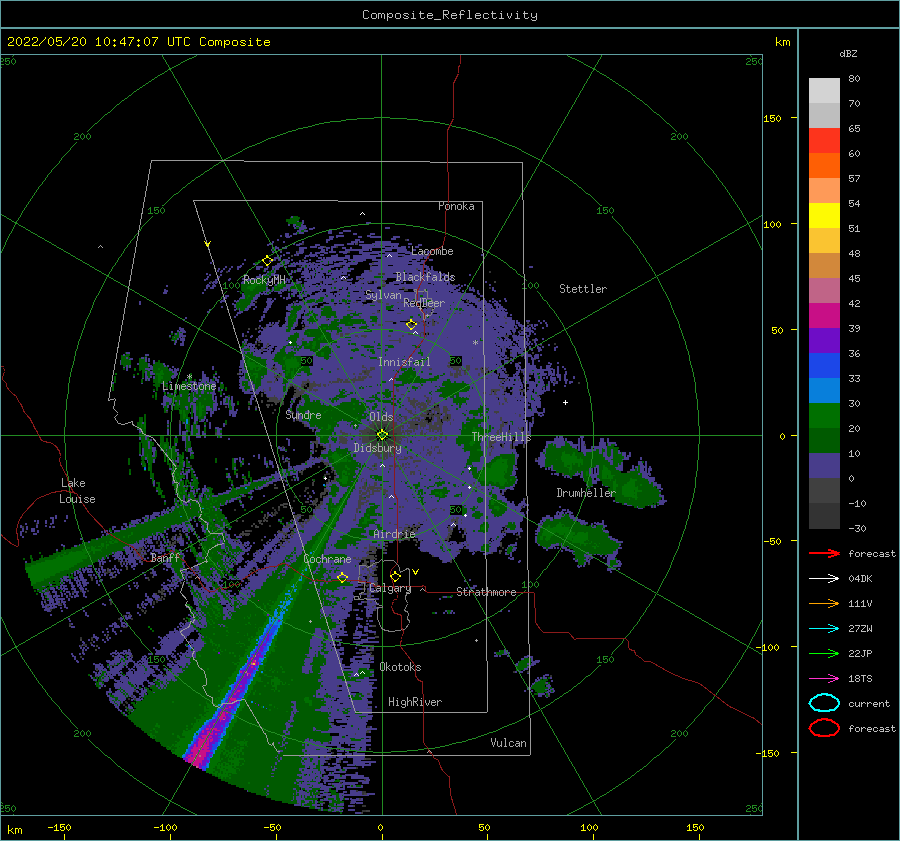Click the yellow diamond marker near RockyMH
The height and width of the screenshot is (841, 900).
(267, 261)
